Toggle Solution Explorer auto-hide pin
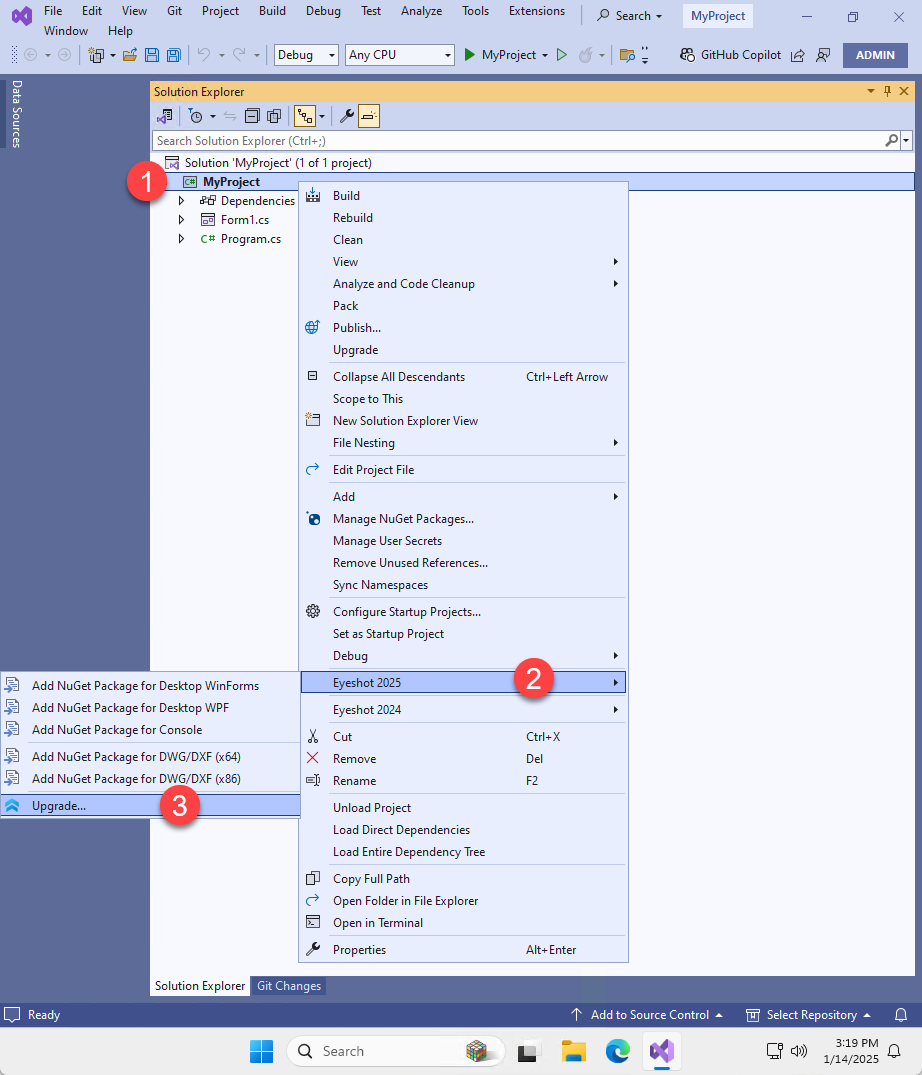The image size is (922, 1075). (887, 92)
